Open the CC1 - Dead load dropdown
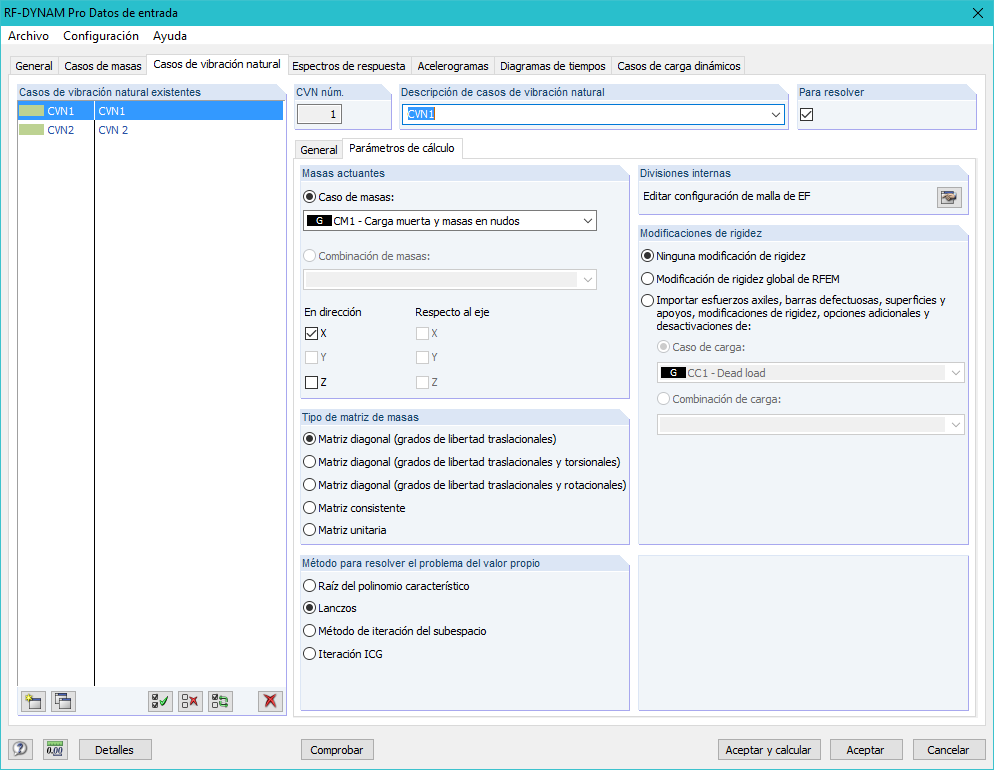The height and width of the screenshot is (770, 994). 811,373
